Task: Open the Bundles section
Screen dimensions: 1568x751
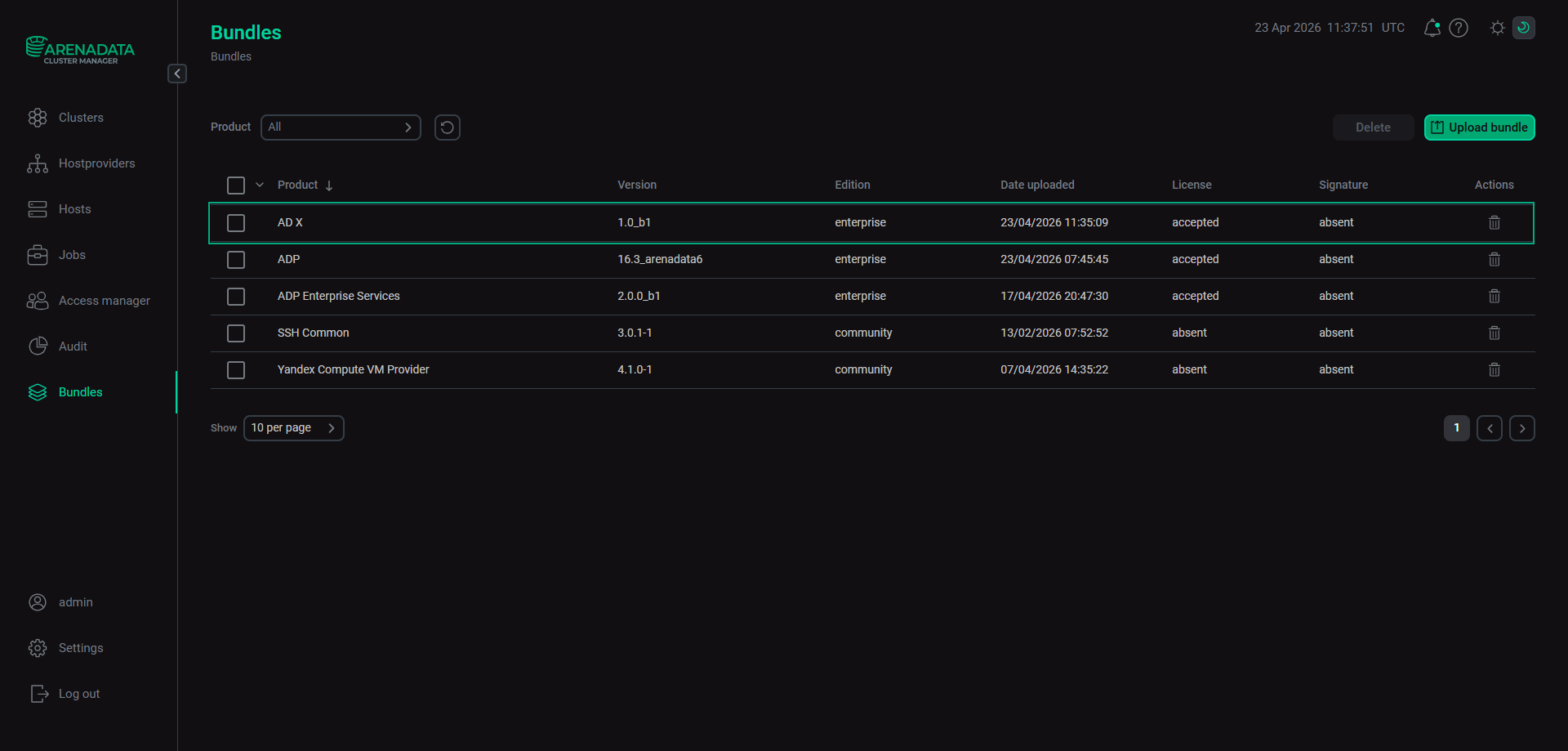Action: [80, 392]
